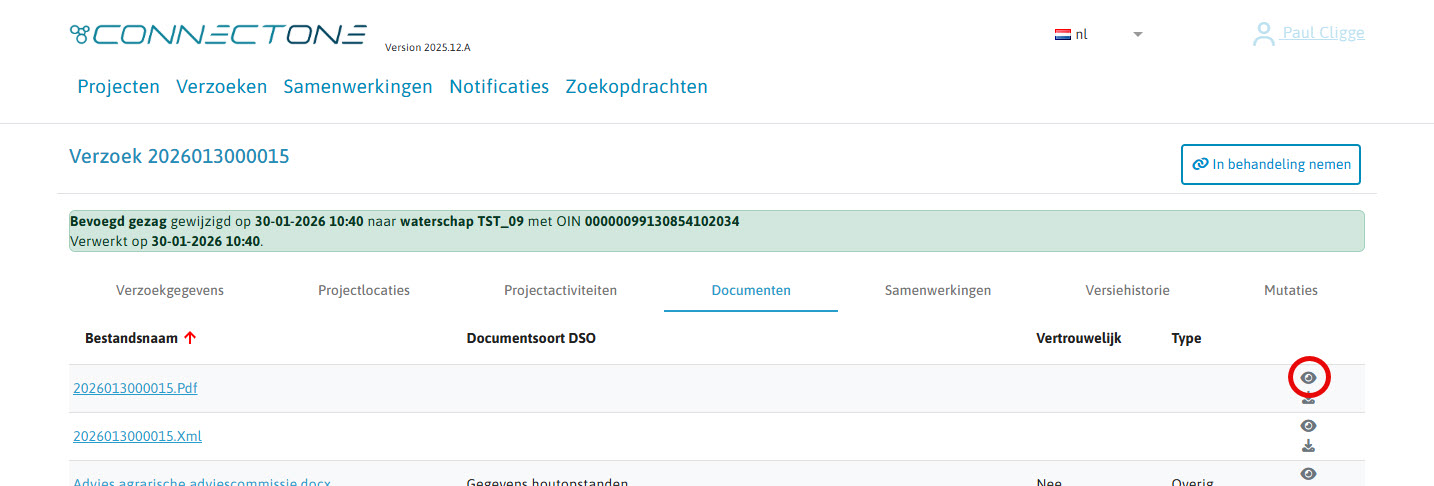The width and height of the screenshot is (1434, 486).
Task: Click the Verwerkt op 30-01-2026 10:40 text
Action: pos(167,241)
